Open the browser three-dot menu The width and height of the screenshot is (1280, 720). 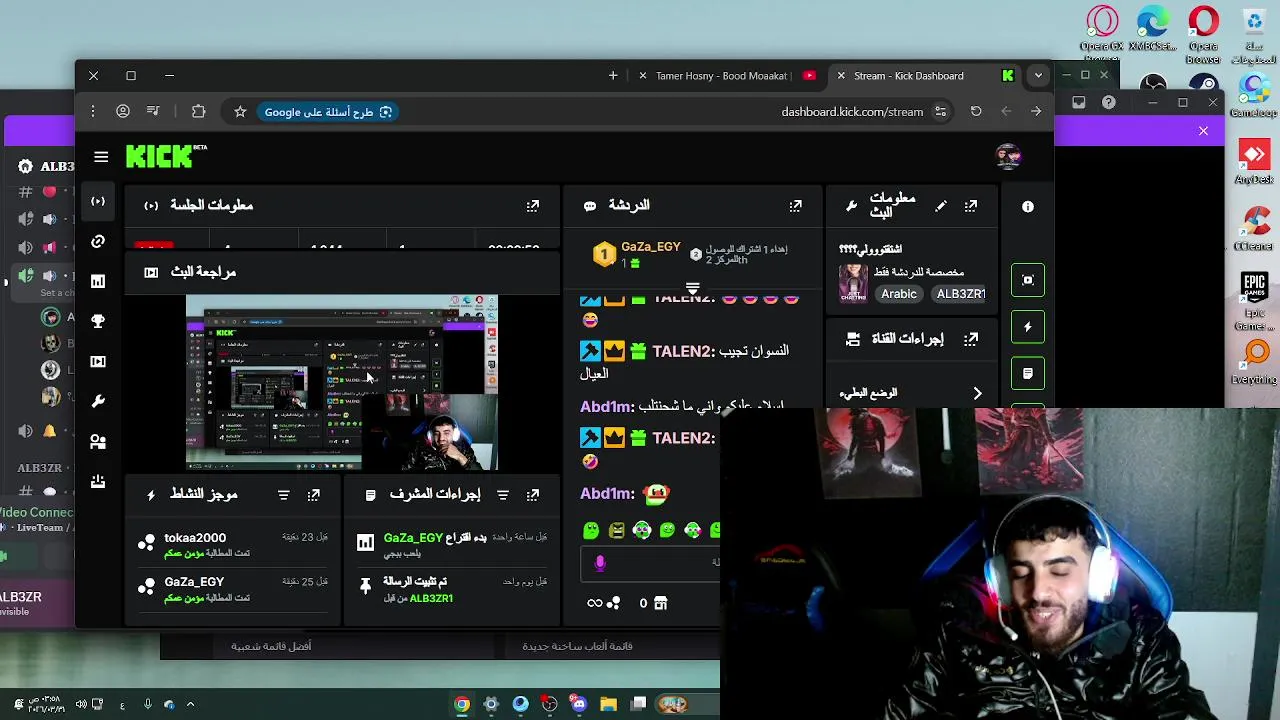pyautogui.click(x=93, y=112)
